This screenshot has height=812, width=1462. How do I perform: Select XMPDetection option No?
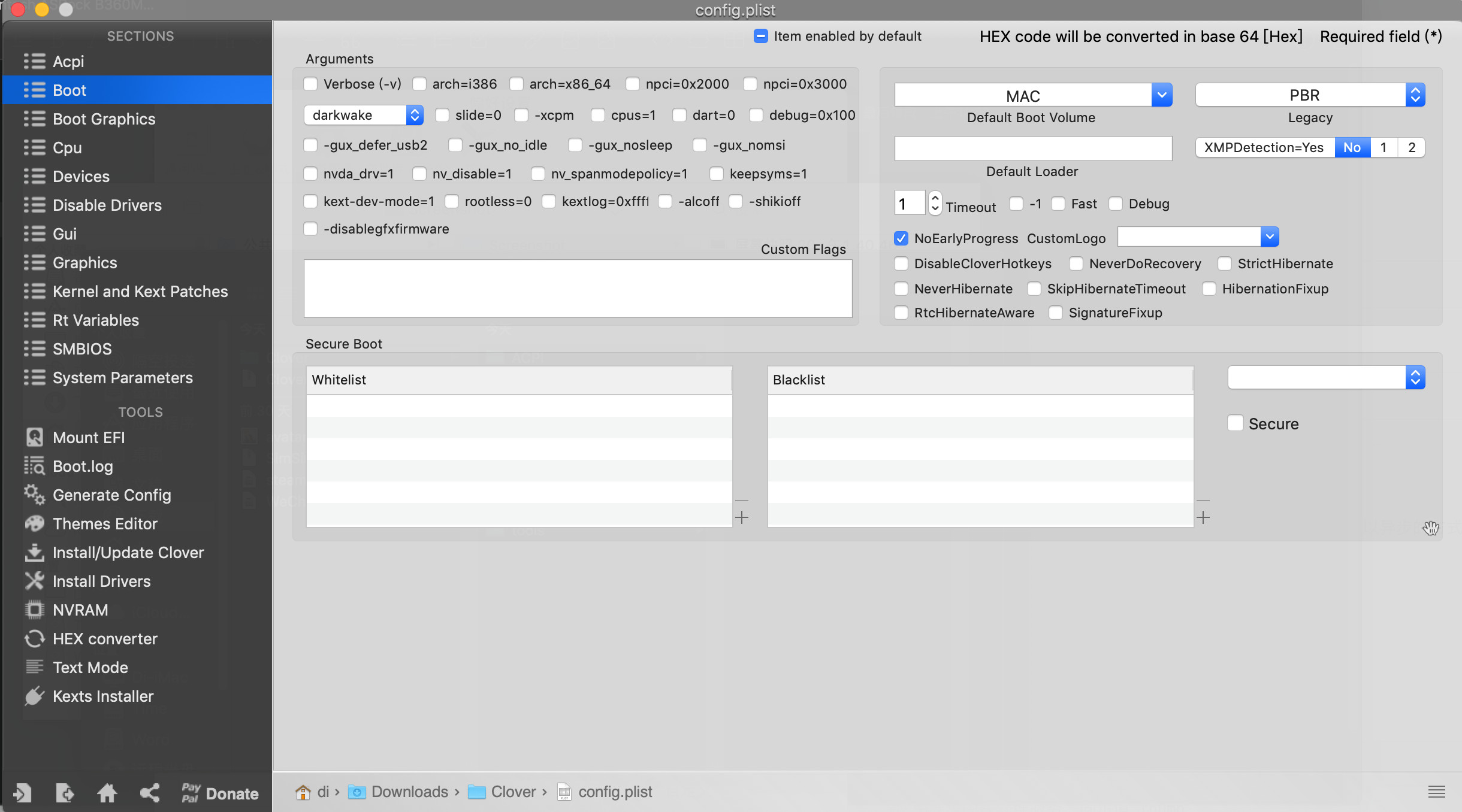coord(1352,147)
